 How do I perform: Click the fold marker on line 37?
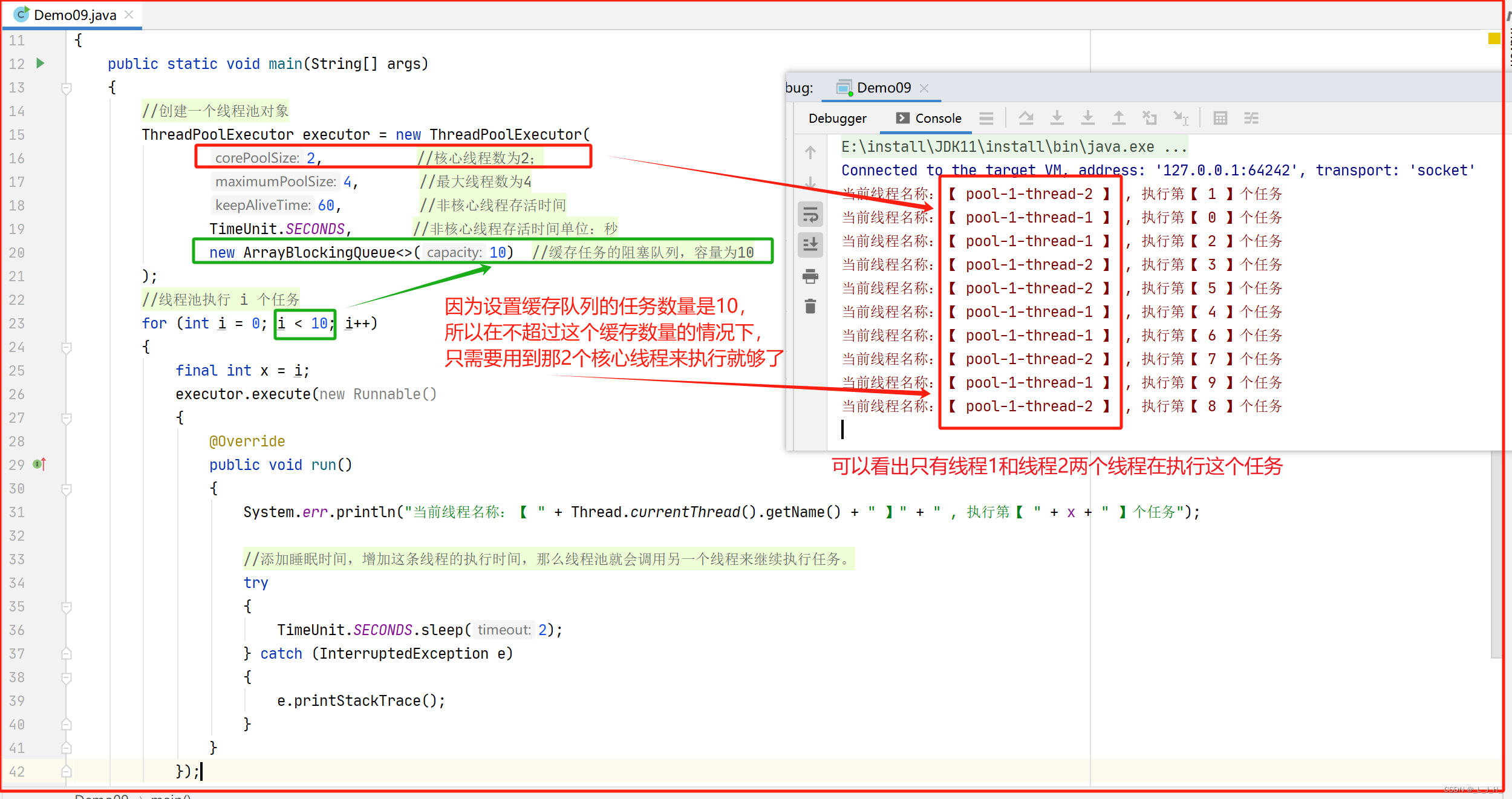pos(67,654)
